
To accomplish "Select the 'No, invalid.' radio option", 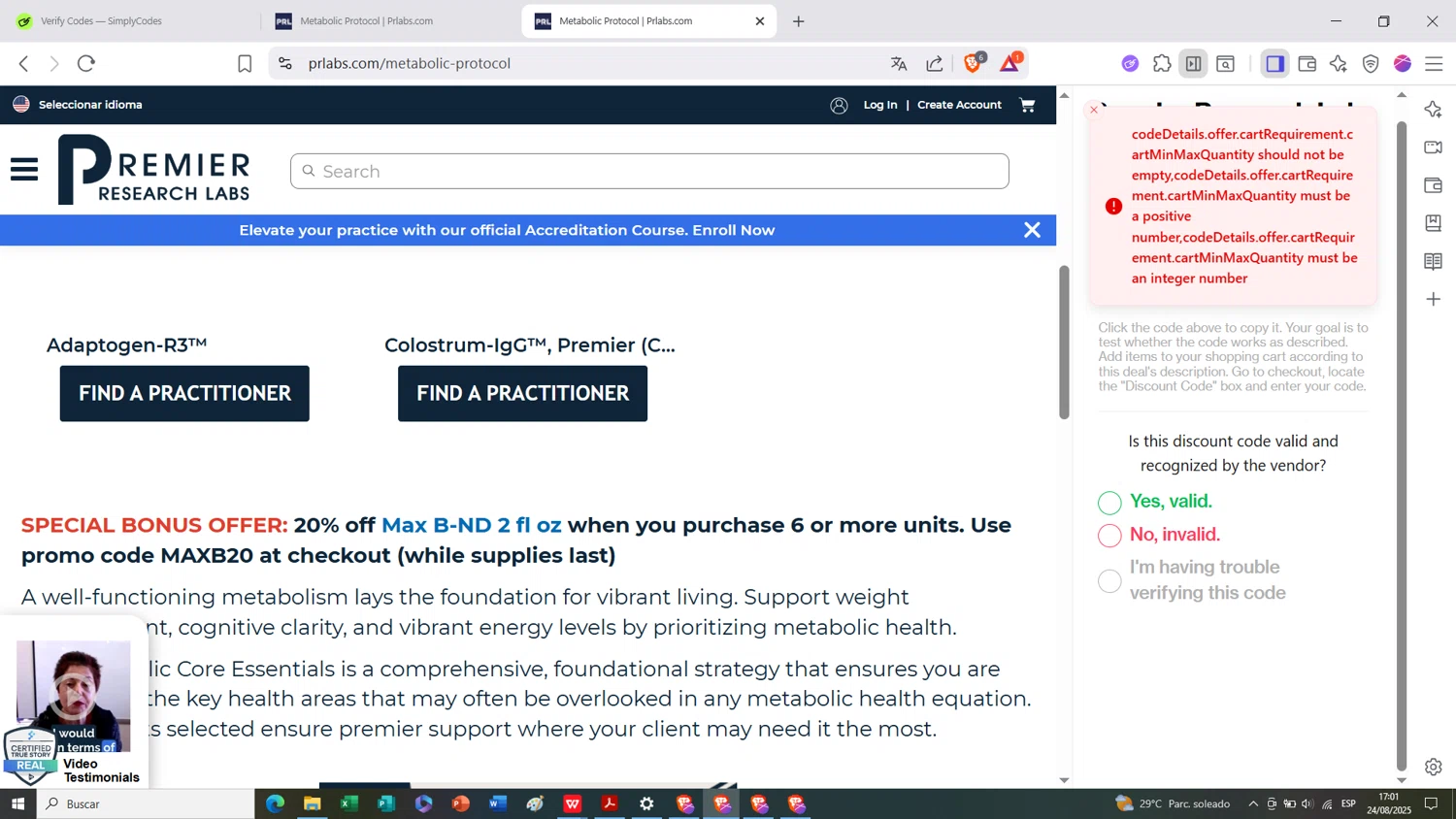I will pos(1109,535).
